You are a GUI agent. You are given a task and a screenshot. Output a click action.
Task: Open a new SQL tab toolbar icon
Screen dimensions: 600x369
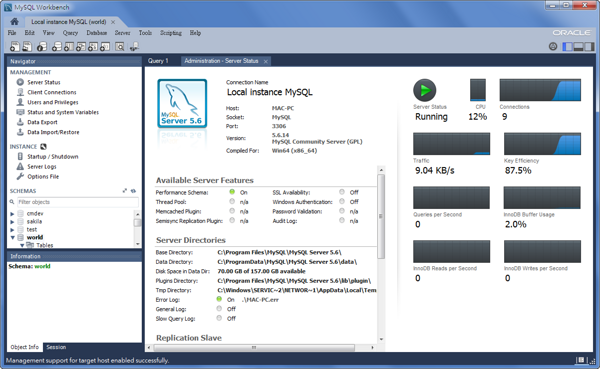point(15,47)
